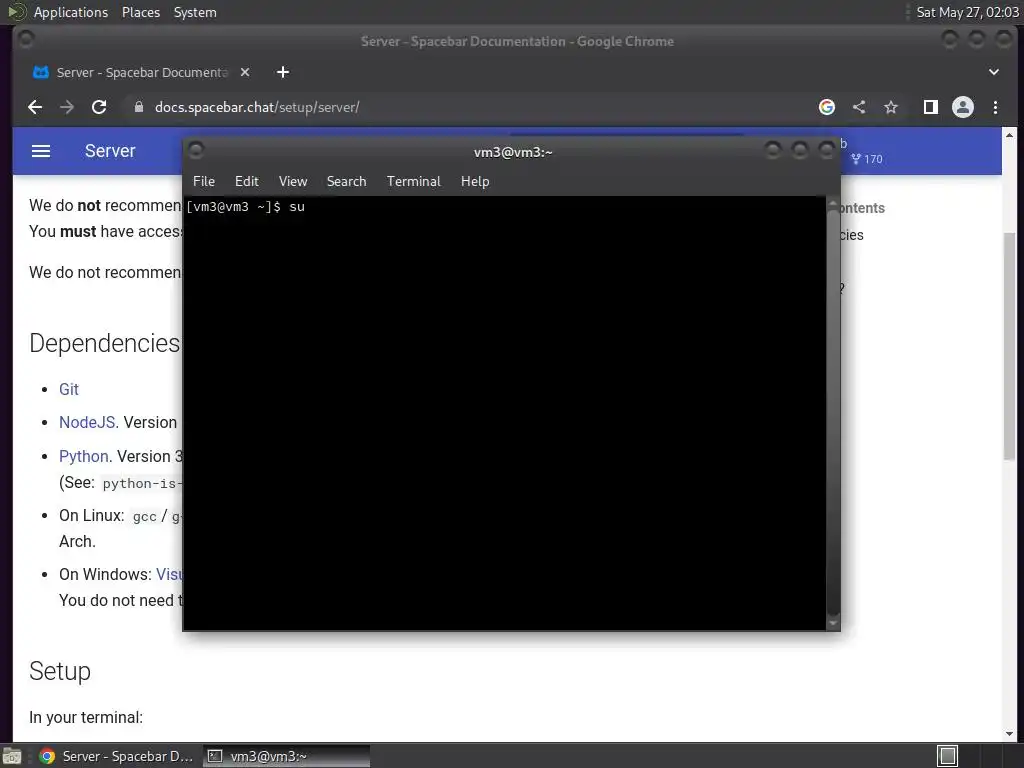Open the terminal View menu

(x=293, y=181)
